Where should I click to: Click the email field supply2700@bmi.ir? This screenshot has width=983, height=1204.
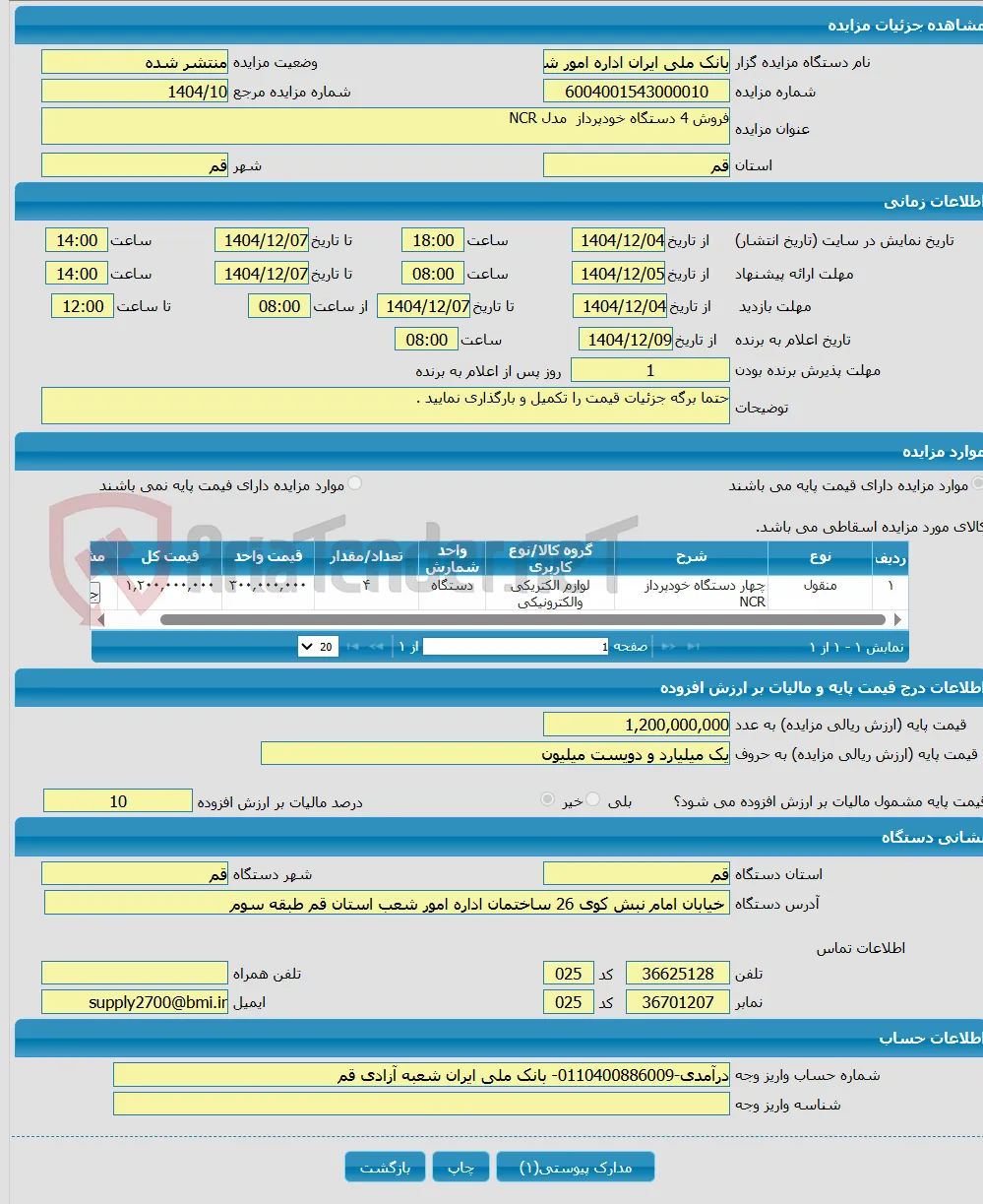tap(135, 1002)
